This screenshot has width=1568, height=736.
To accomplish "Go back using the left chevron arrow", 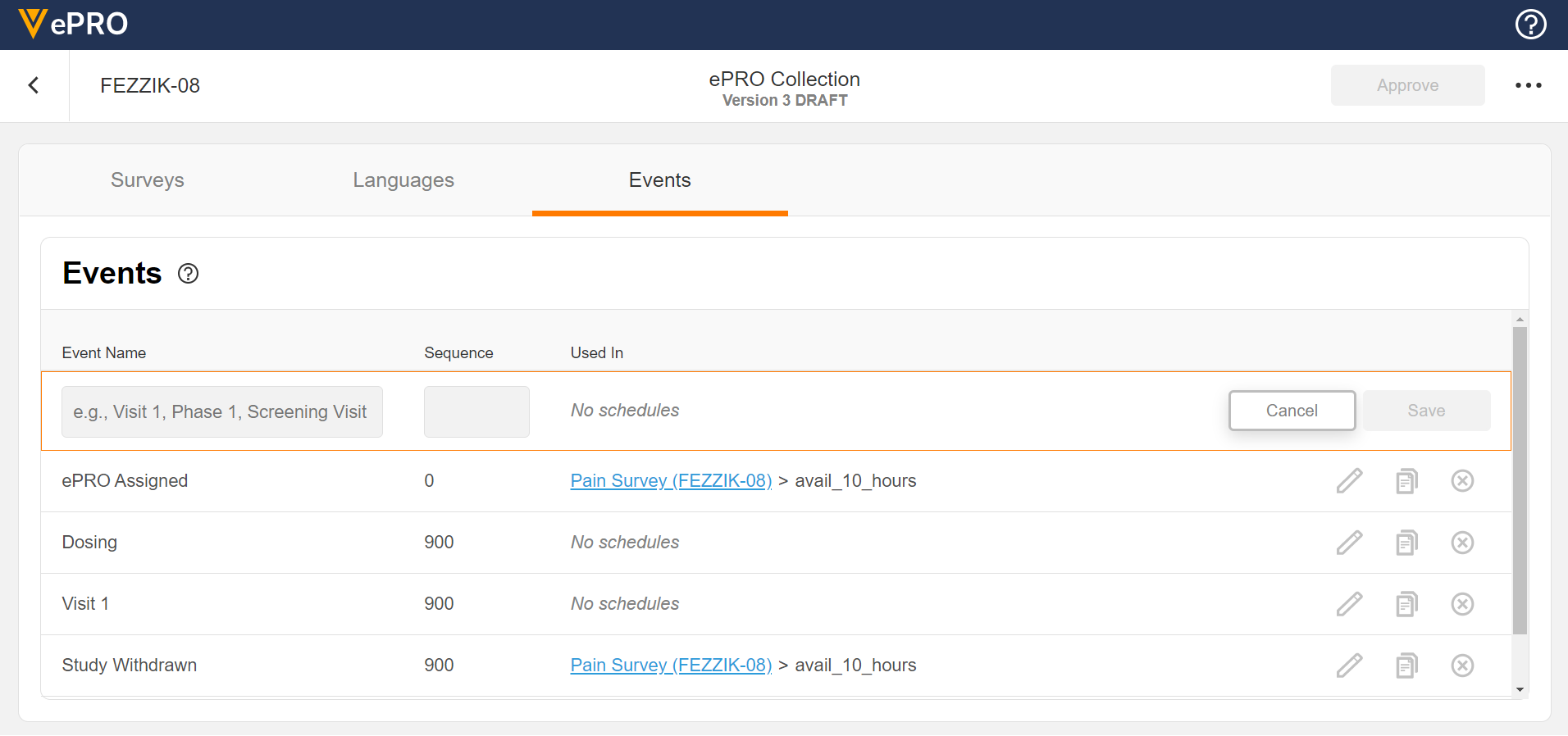I will click(34, 85).
